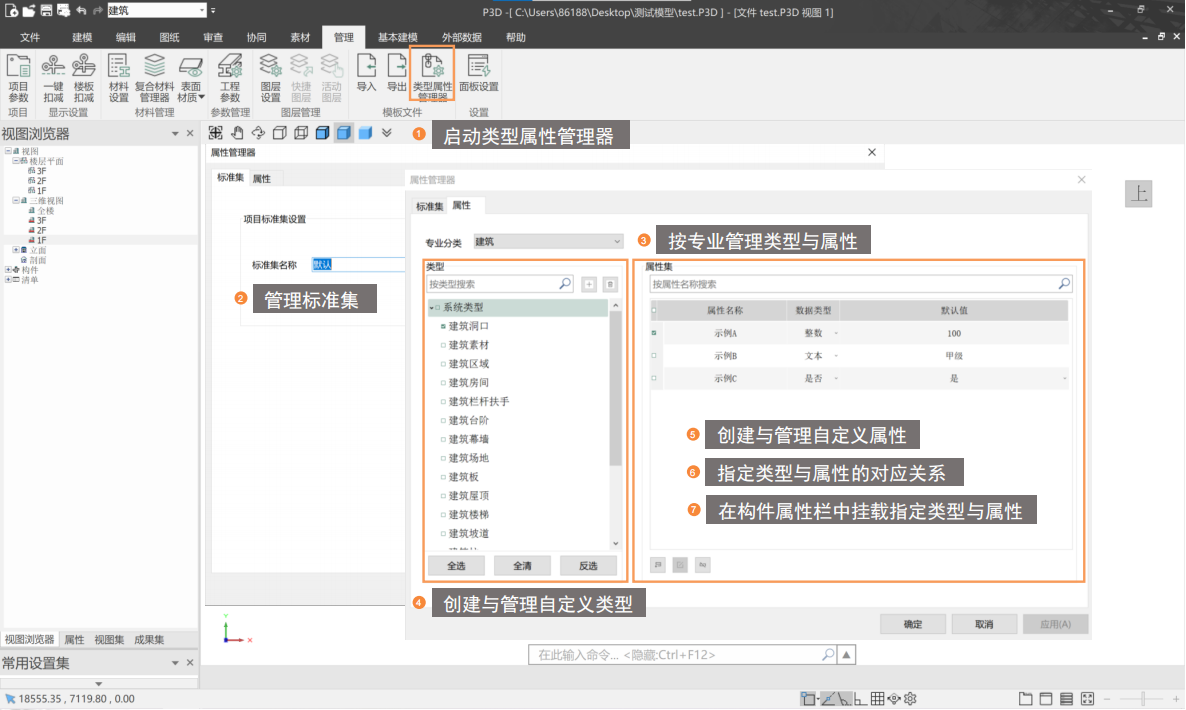Open the 专业分类 dropdown

(x=548, y=241)
